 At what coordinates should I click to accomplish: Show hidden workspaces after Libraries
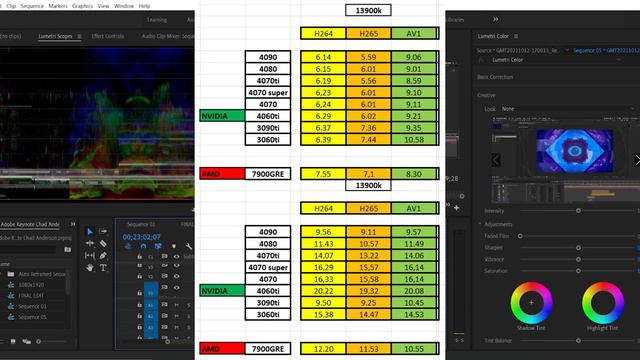(x=496, y=19)
